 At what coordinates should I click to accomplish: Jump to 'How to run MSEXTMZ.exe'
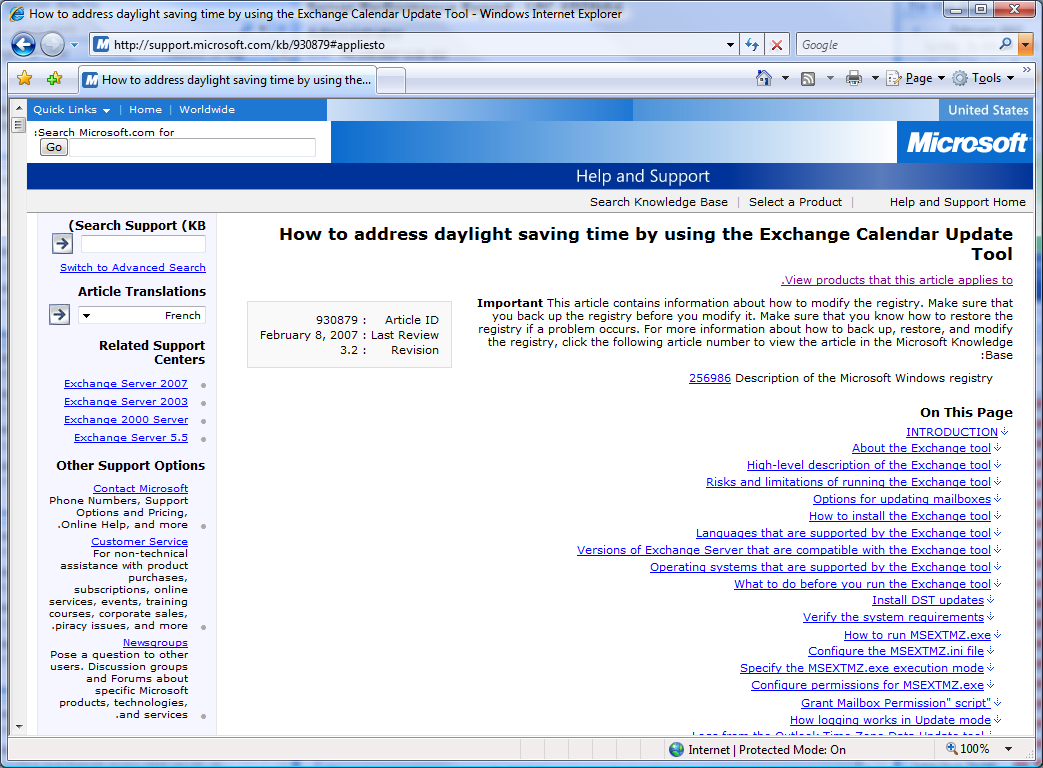[917, 635]
